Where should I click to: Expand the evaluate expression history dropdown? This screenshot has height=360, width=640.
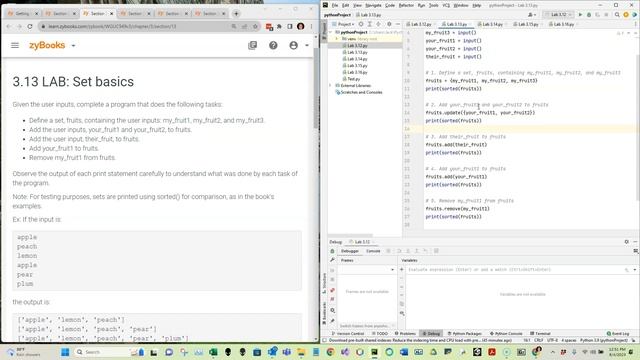click(635, 270)
